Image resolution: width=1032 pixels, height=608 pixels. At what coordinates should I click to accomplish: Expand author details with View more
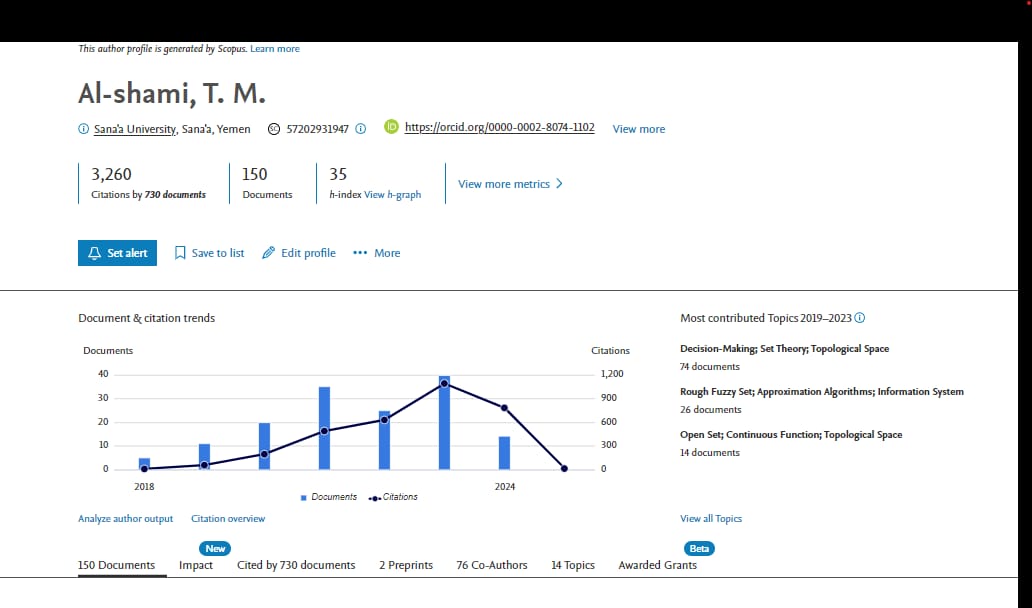pyautogui.click(x=638, y=129)
